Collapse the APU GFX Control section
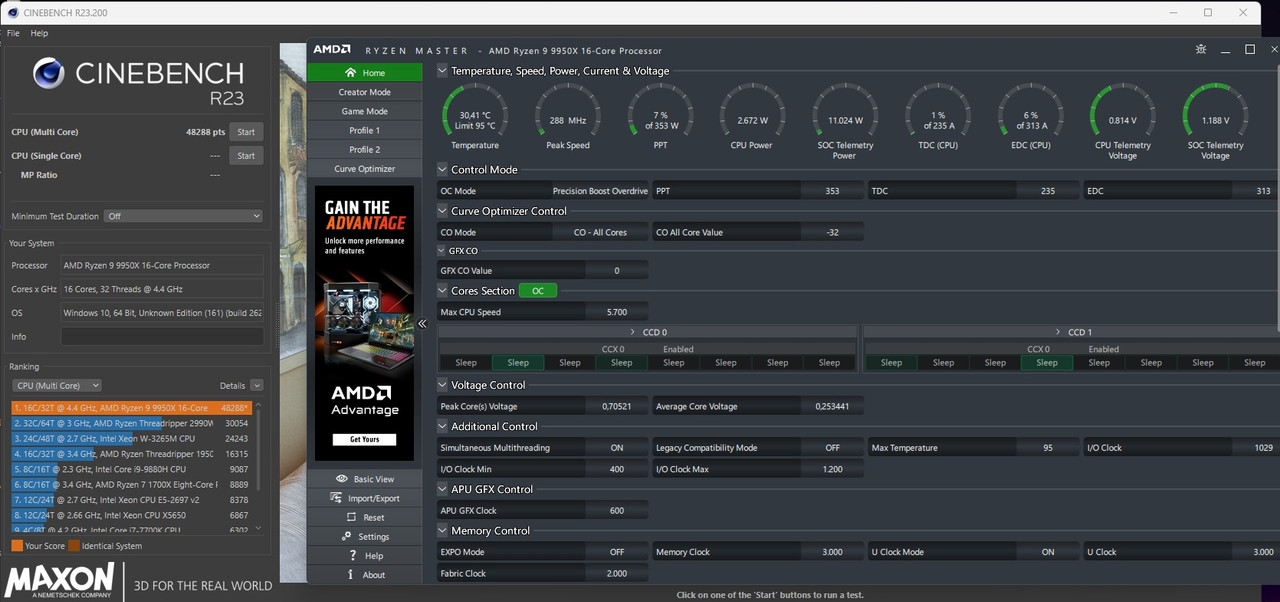 pyautogui.click(x=442, y=489)
